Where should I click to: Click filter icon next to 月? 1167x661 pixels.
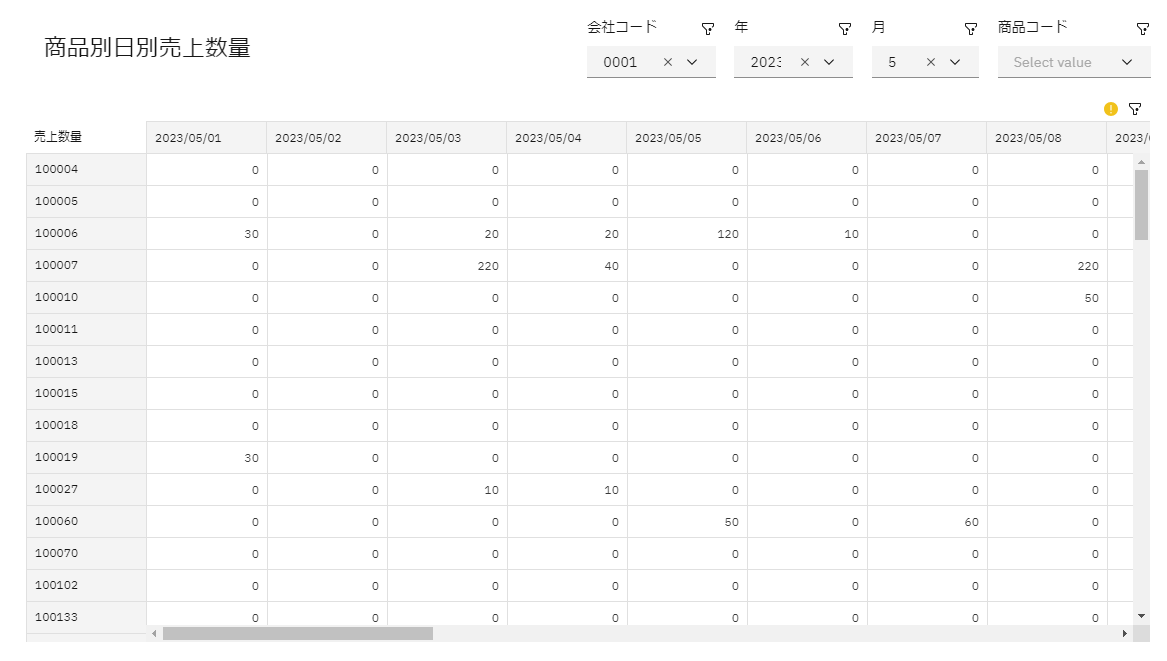pos(970,29)
